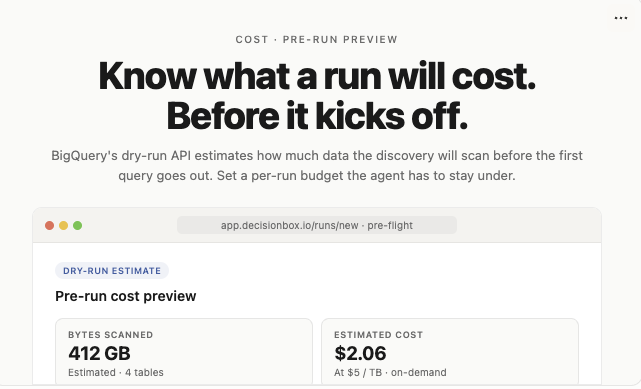
Task: Open the three-dot more options menu
Action: click(621, 18)
